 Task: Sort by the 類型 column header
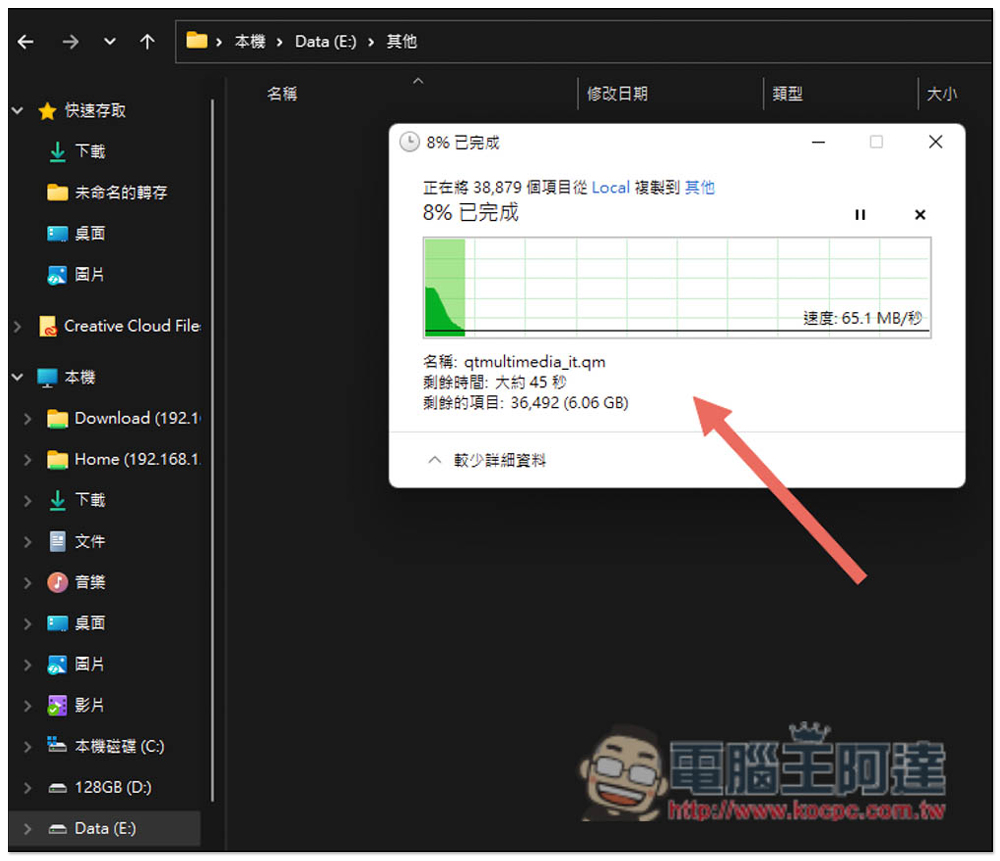(787, 94)
